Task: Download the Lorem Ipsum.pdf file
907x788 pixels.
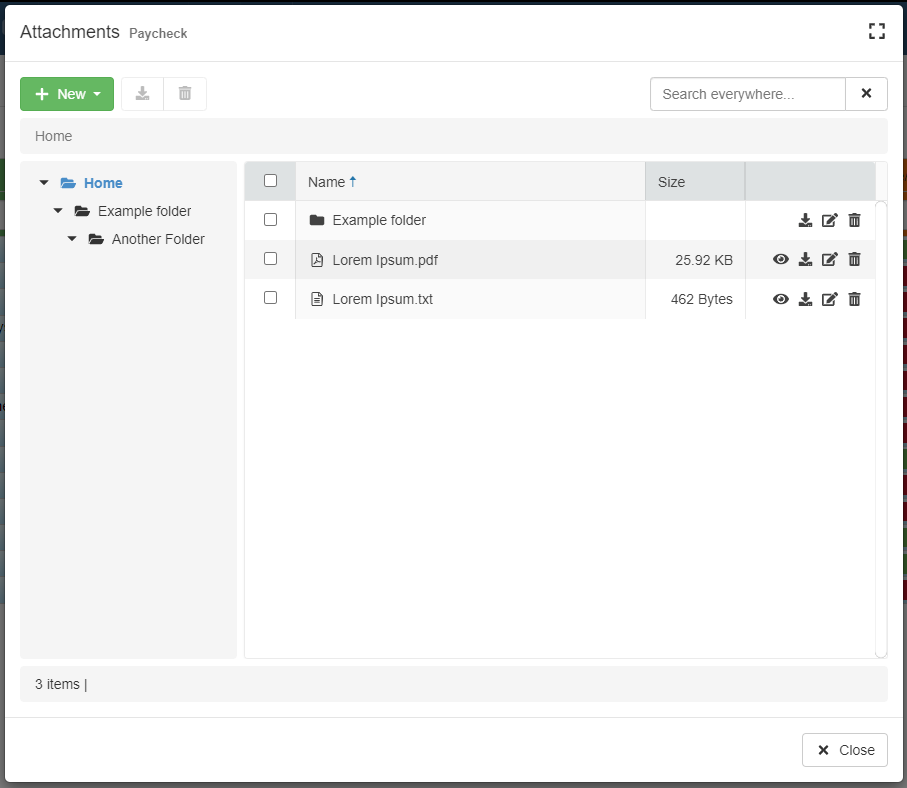Action: point(805,260)
